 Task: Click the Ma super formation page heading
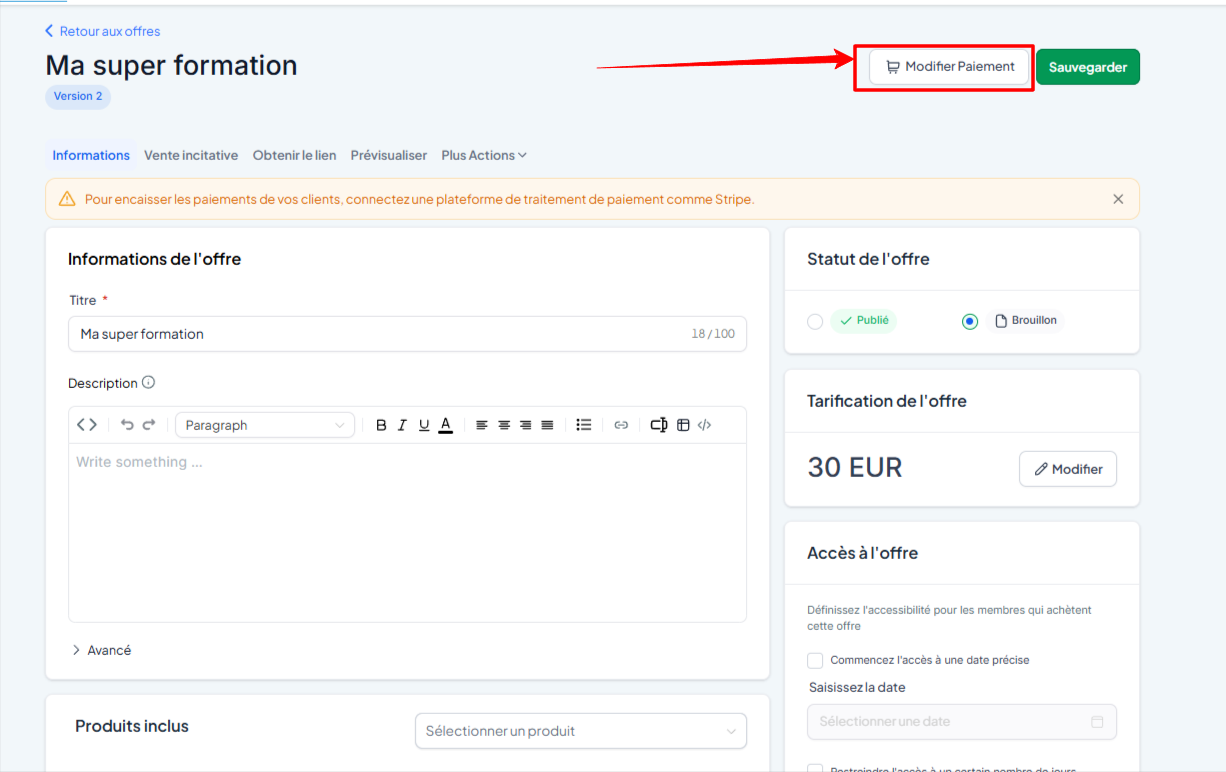click(x=171, y=65)
